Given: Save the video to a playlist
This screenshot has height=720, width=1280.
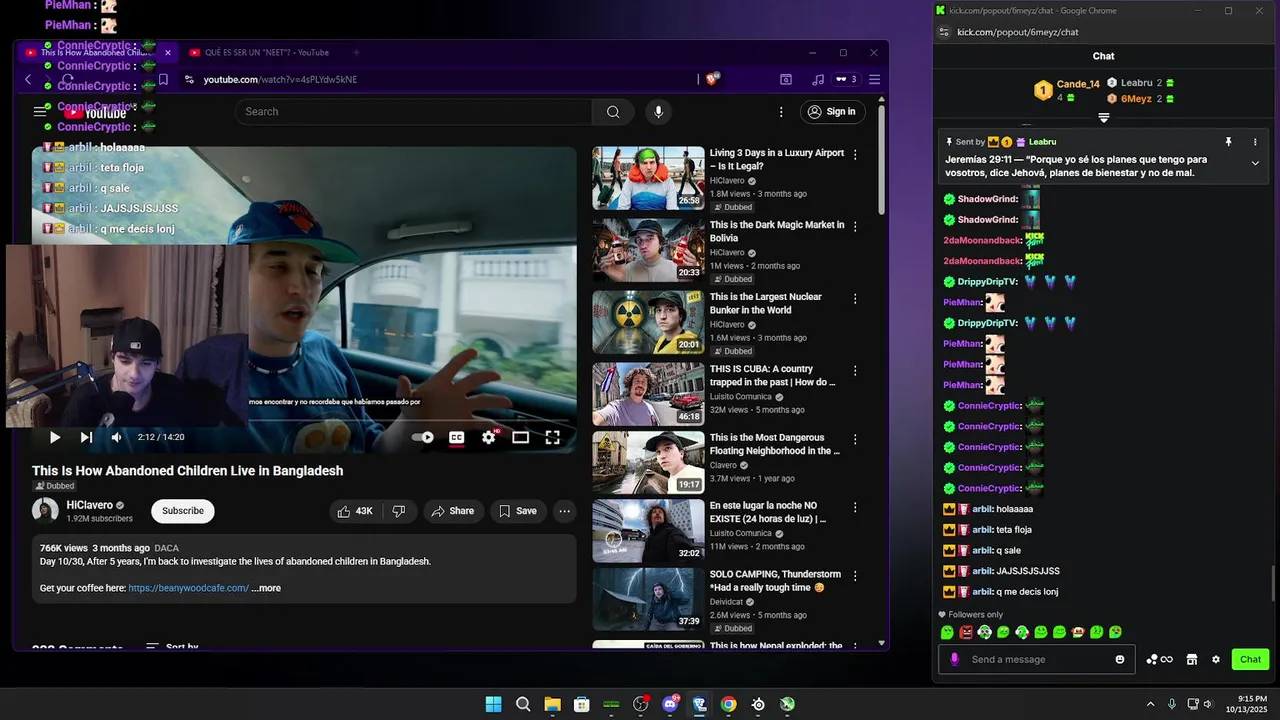Looking at the screenshot, I should point(518,511).
